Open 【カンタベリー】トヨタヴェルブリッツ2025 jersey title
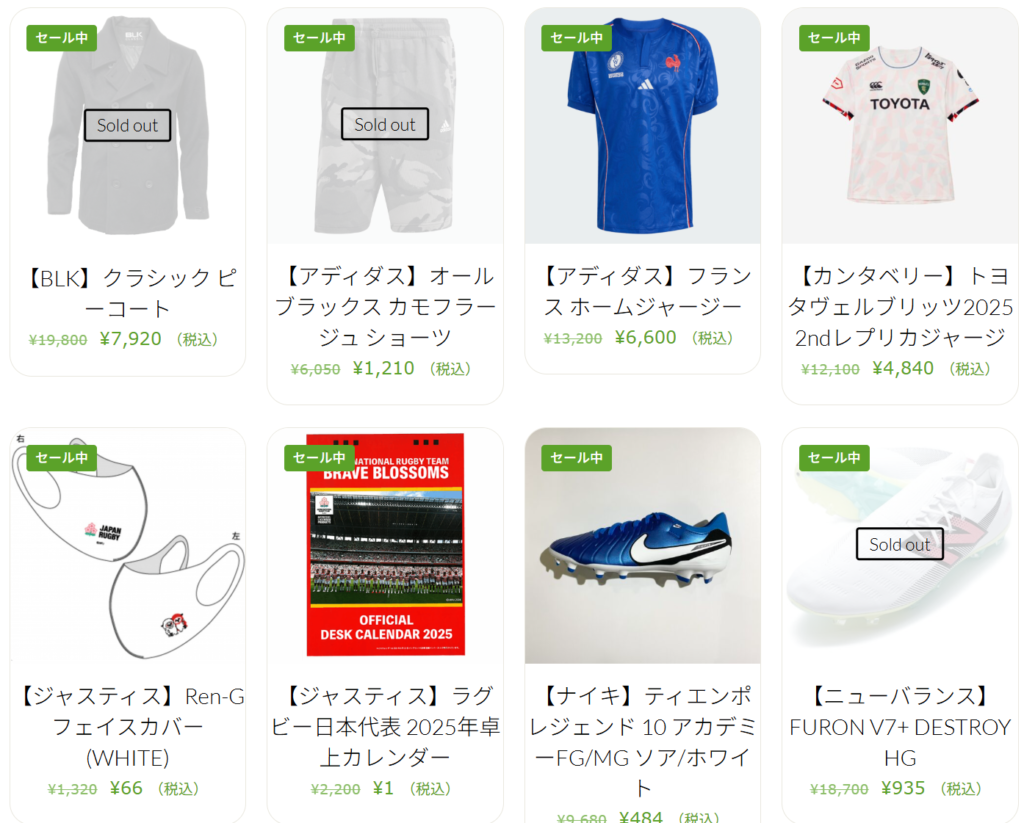The height and width of the screenshot is (823, 1024). tap(900, 306)
